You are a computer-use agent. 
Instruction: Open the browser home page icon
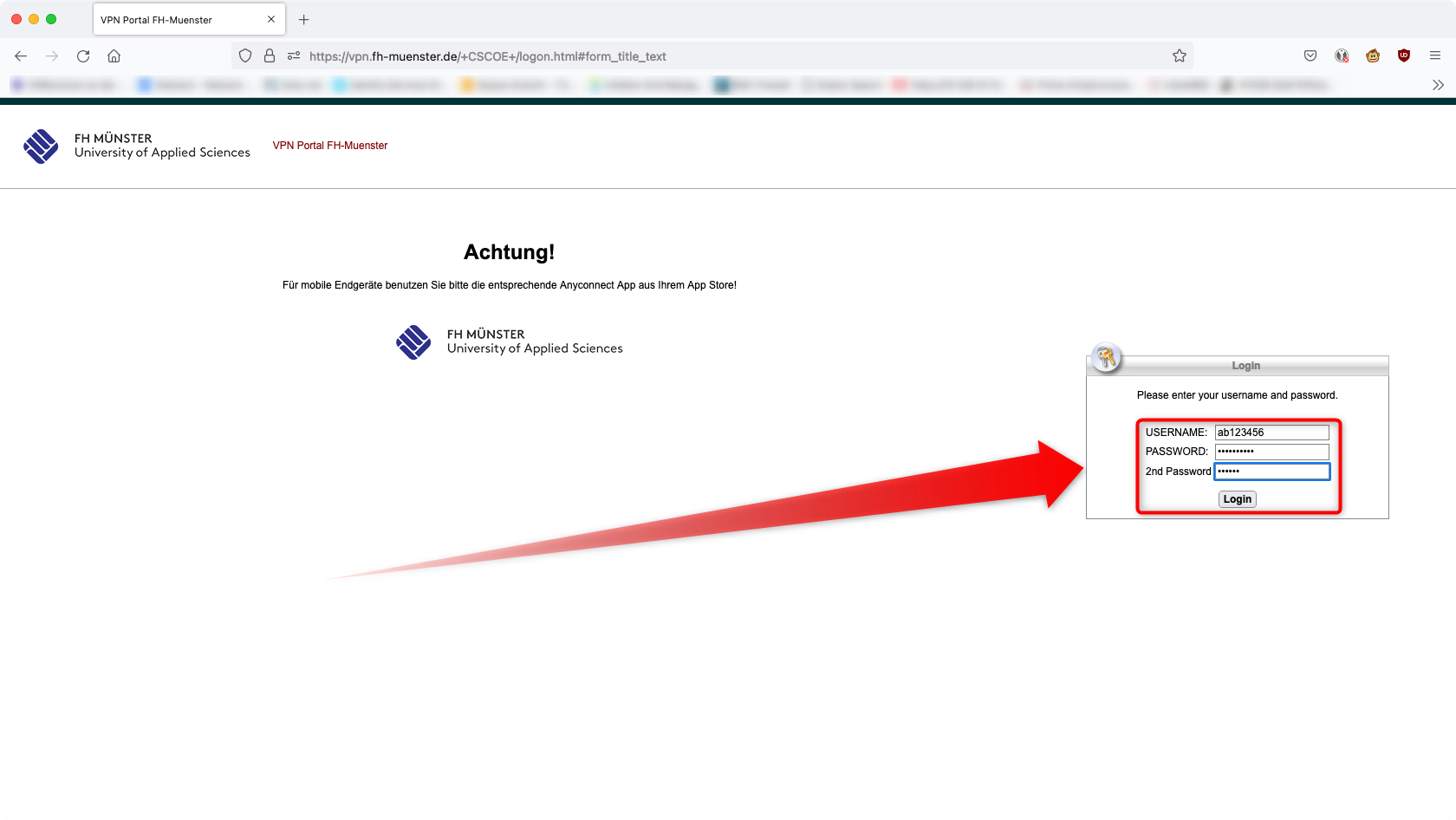[114, 56]
